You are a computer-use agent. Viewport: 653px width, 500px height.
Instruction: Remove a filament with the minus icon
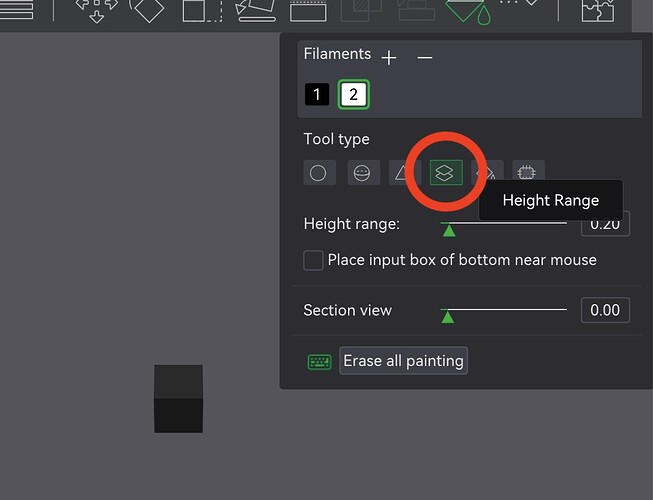pos(425,57)
